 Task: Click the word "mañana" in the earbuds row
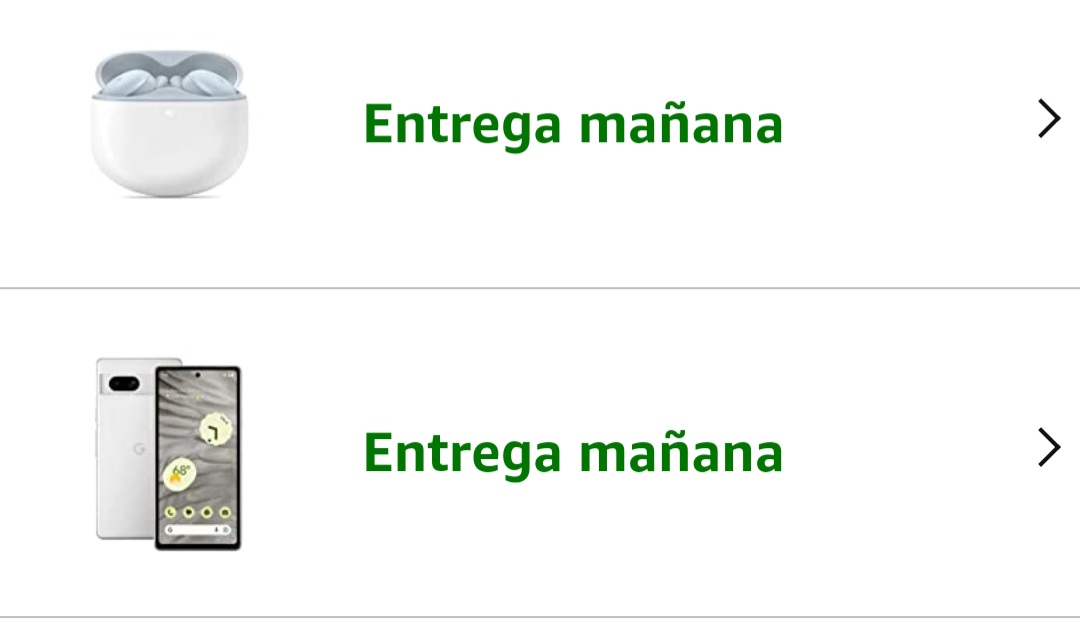[x=681, y=123]
